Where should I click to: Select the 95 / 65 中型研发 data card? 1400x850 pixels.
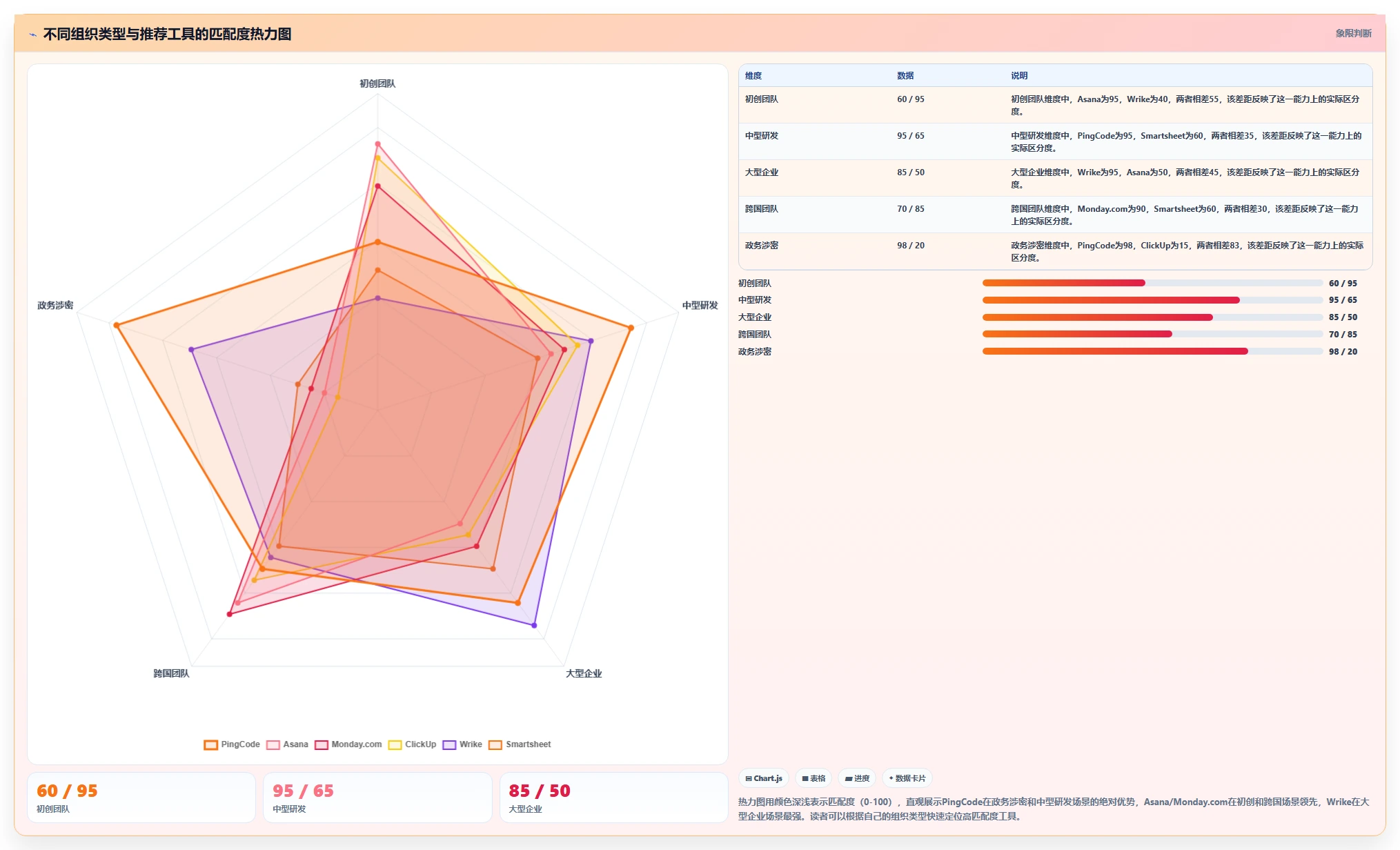click(x=377, y=798)
